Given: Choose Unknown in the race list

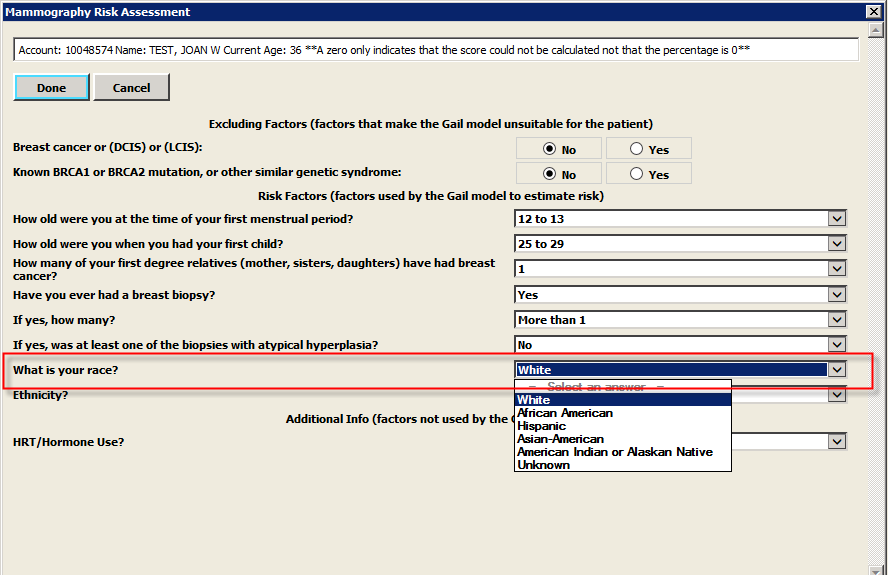Looking at the screenshot, I should [x=543, y=465].
